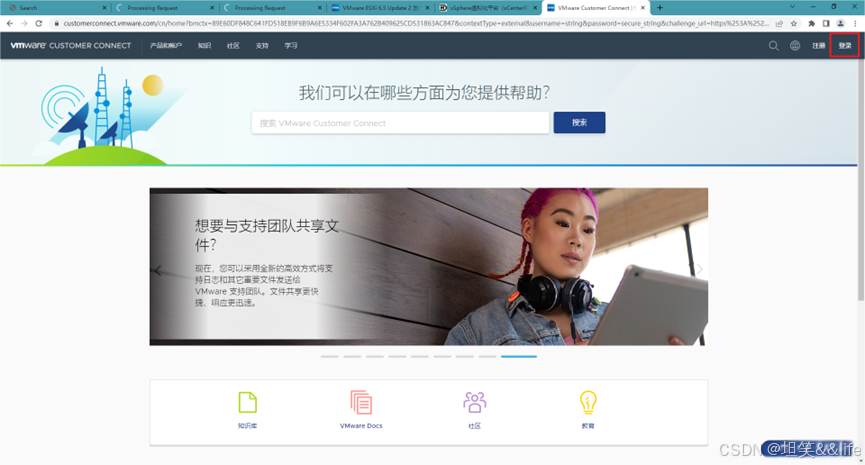Close the VMware Customer Connect tab
The image size is (865, 465).
643,8
